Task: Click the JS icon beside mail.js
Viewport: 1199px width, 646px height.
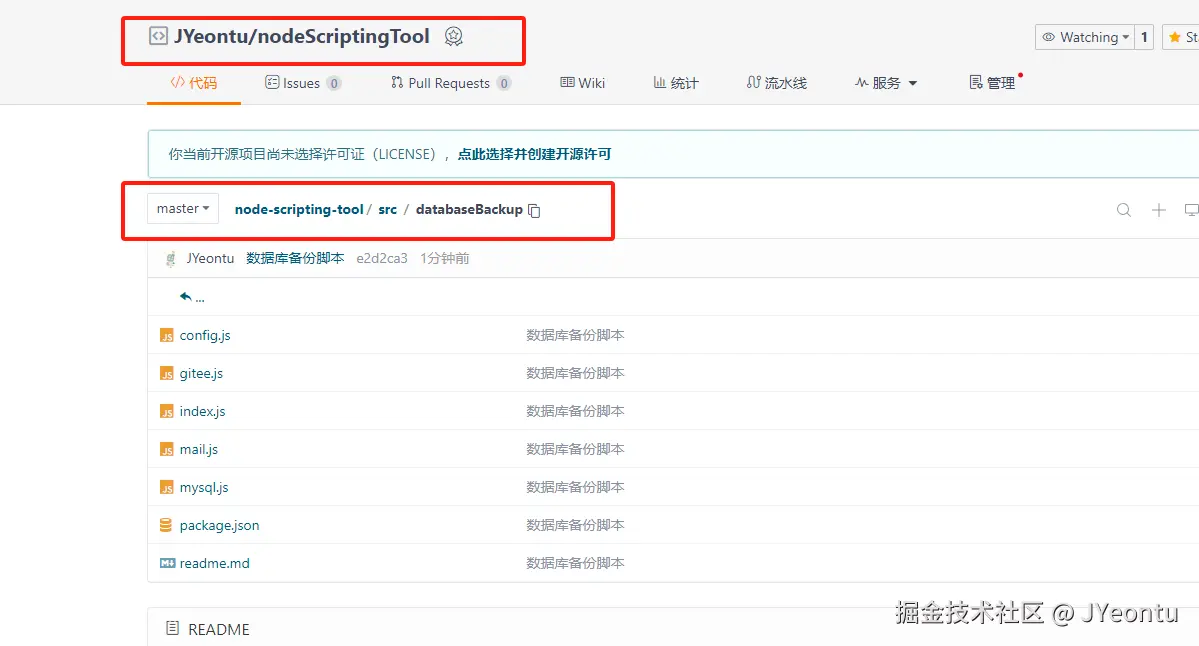Action: [x=167, y=450]
